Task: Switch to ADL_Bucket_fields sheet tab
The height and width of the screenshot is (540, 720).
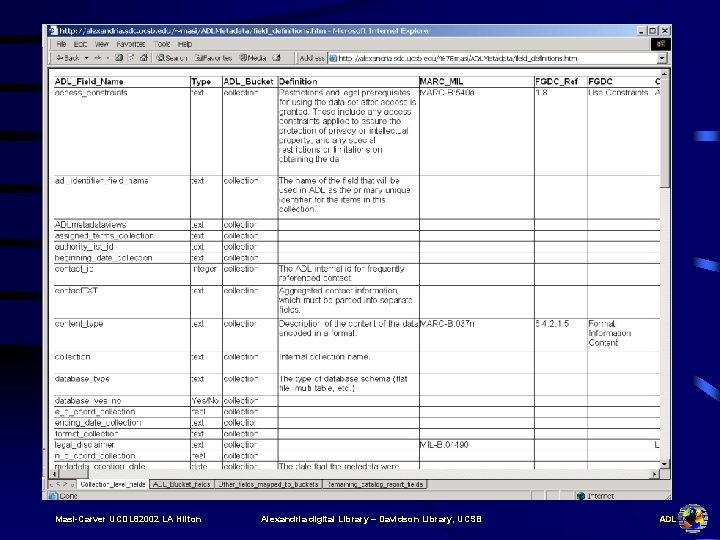Action: coord(181,484)
